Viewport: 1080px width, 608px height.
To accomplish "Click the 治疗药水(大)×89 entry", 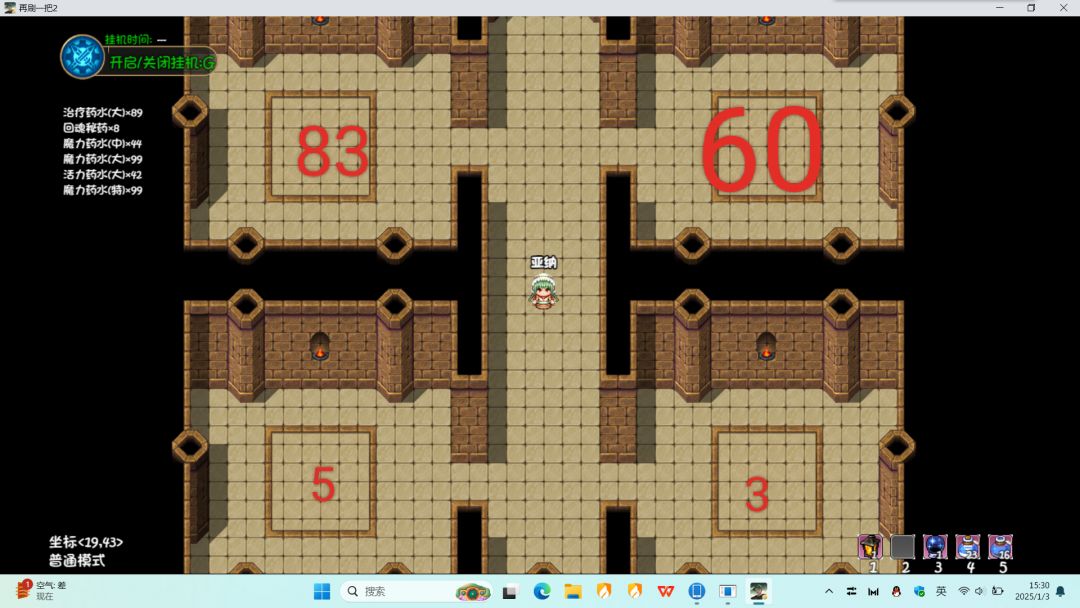I will click(103, 112).
